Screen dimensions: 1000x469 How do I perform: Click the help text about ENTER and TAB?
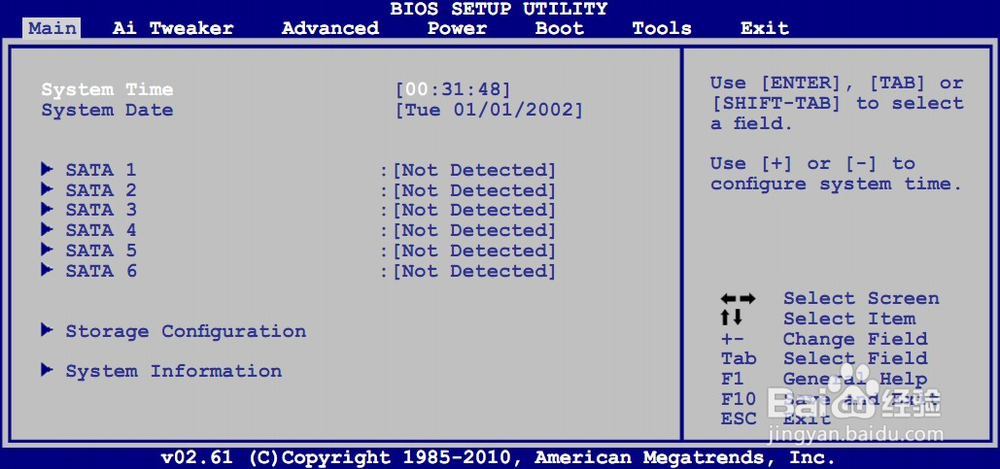tap(837, 103)
